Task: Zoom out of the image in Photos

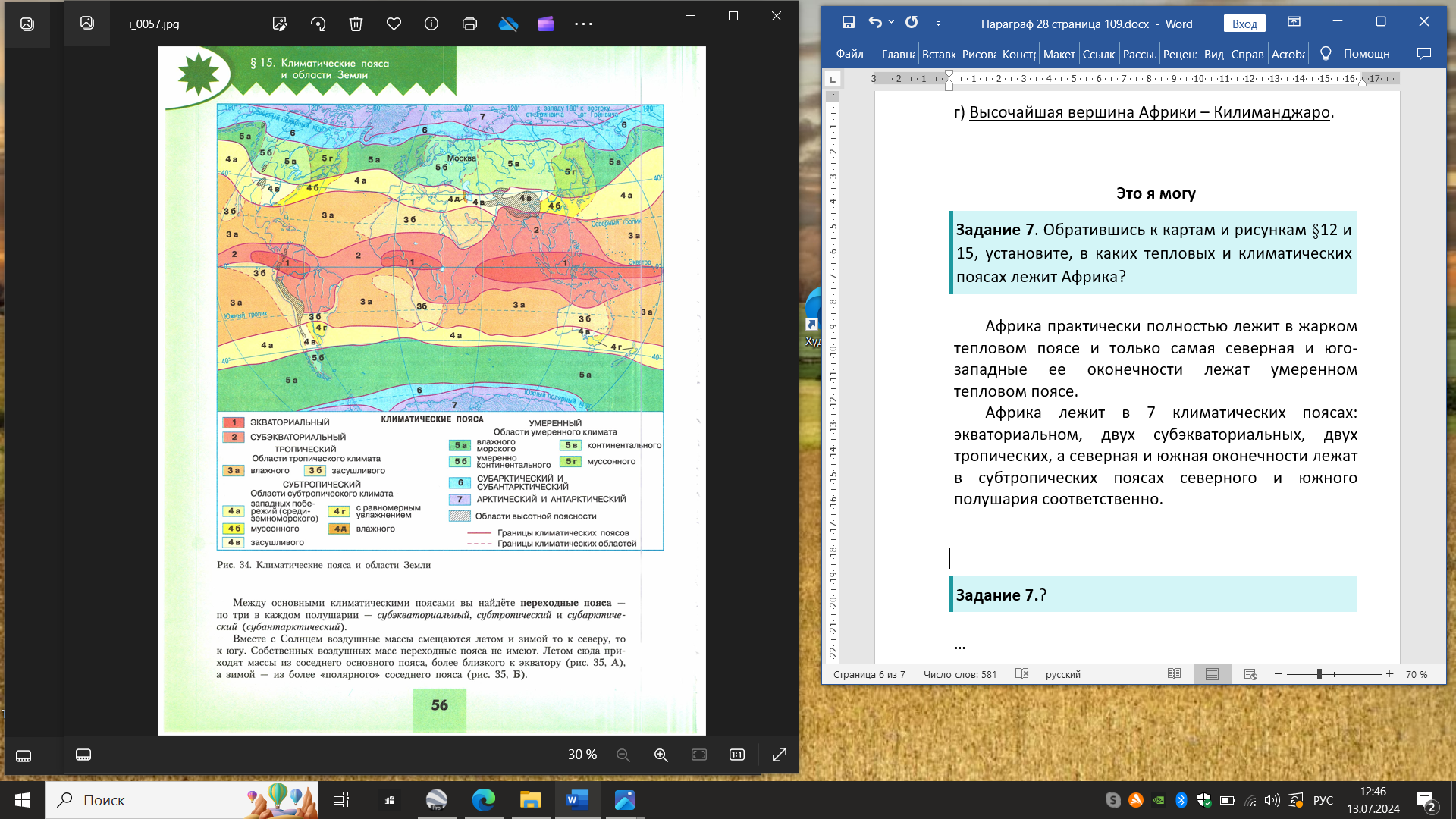Action: tap(623, 755)
